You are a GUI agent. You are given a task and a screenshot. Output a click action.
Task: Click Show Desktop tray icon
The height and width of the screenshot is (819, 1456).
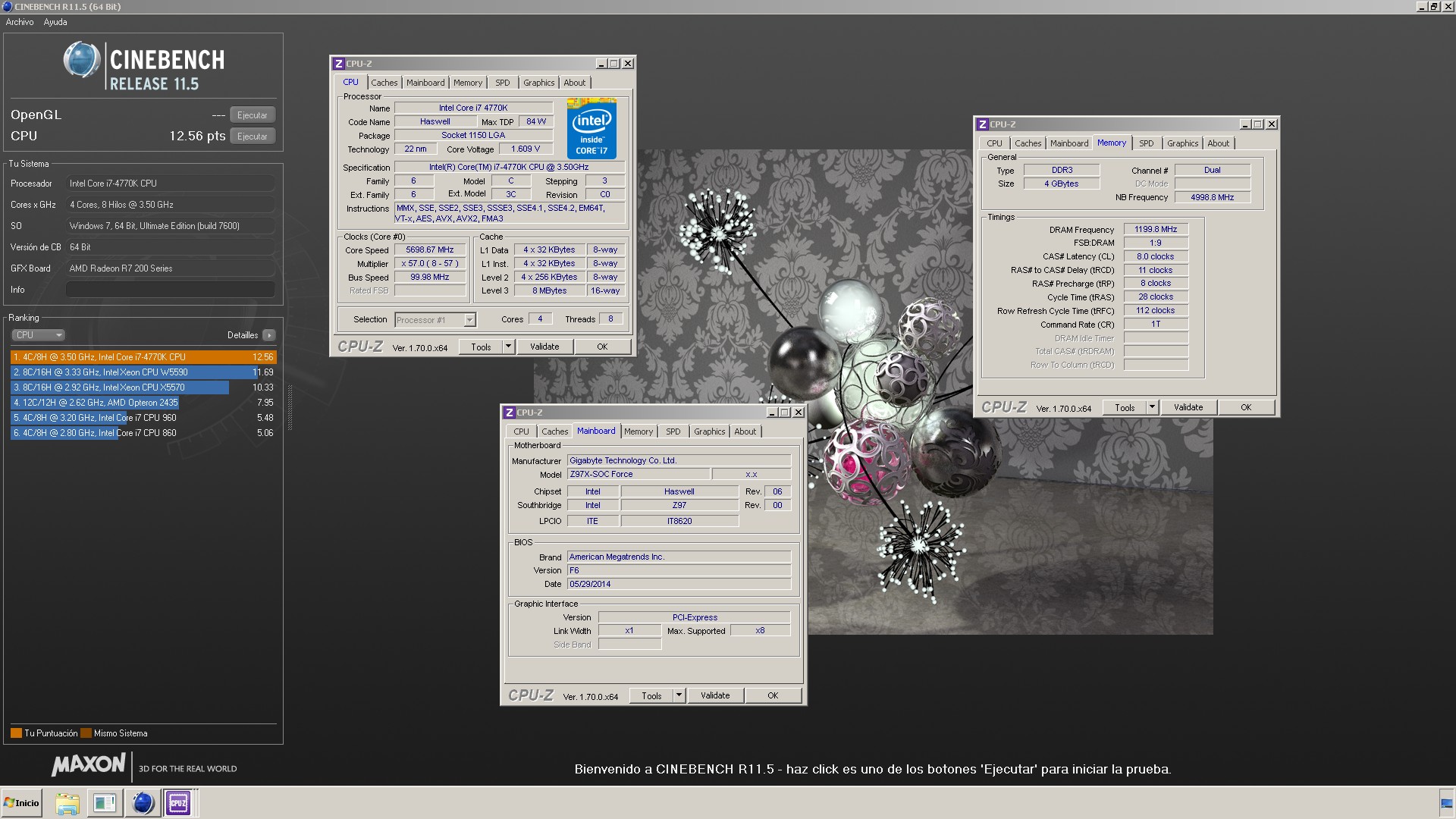(x=1447, y=803)
